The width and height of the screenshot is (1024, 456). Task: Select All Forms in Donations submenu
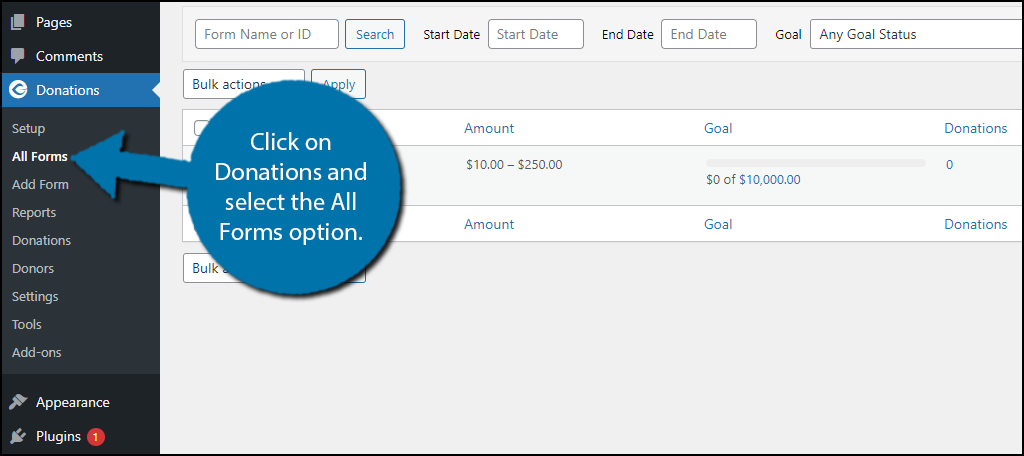(40, 157)
